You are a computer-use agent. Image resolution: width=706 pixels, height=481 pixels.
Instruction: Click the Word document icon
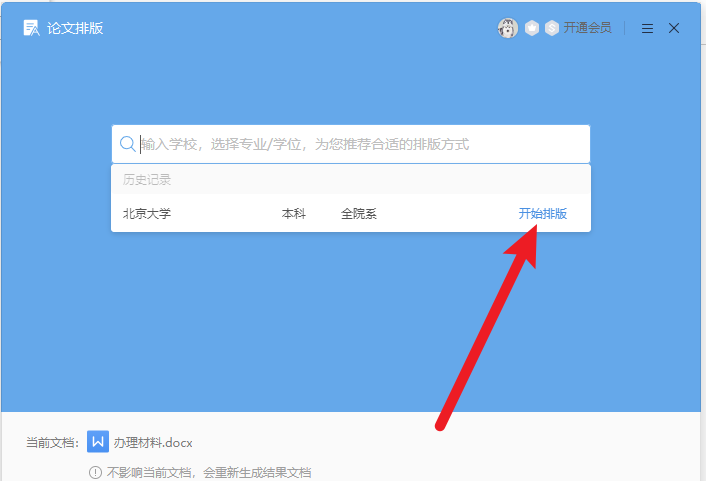click(98, 441)
